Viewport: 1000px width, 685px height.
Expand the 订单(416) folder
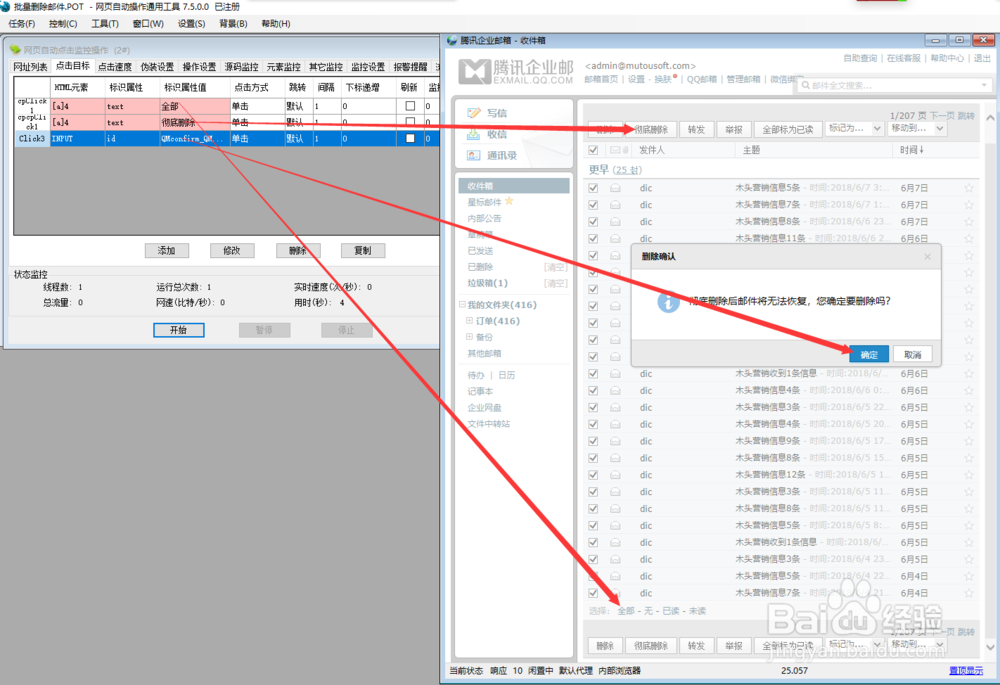469,321
